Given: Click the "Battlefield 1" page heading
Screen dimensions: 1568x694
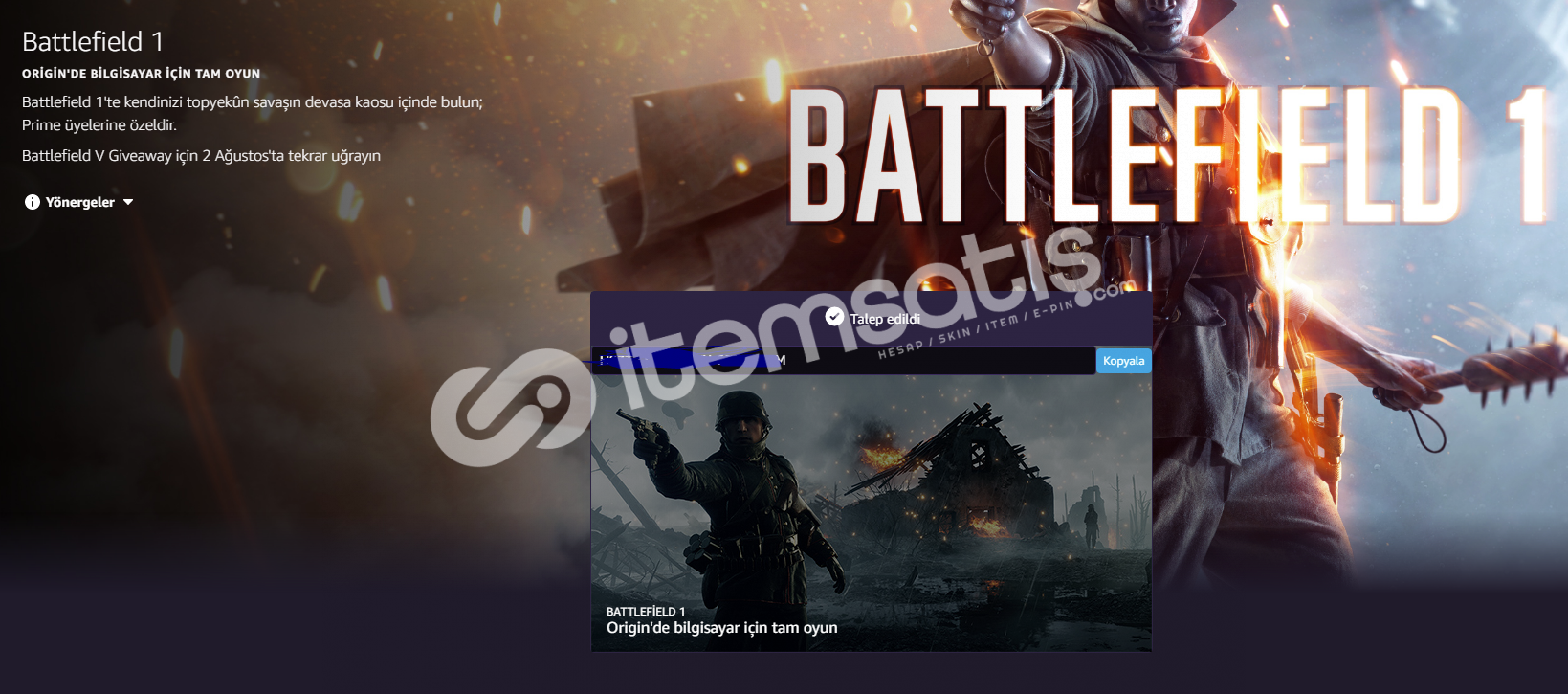Looking at the screenshot, I should 93,41.
